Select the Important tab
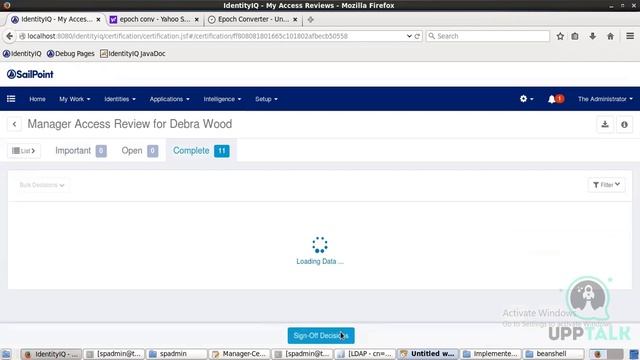The height and width of the screenshot is (360, 640). [x=81, y=151]
